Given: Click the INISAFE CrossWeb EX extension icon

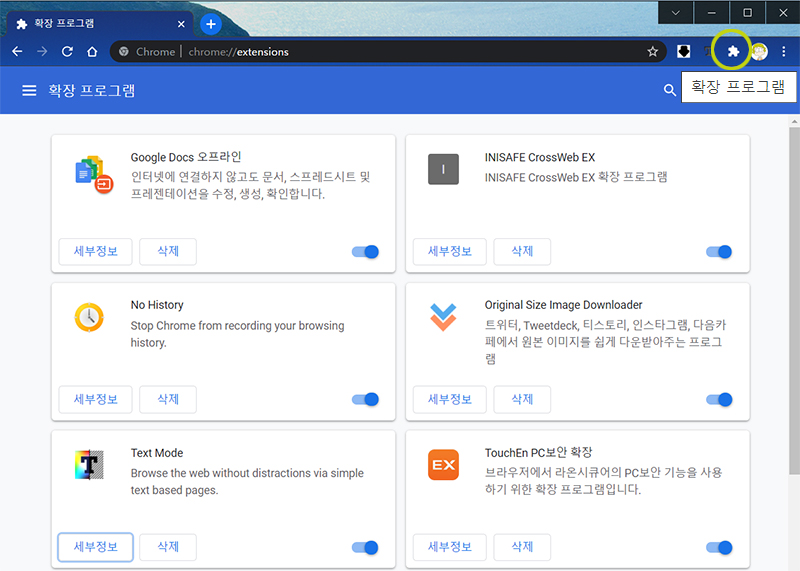Looking at the screenshot, I should coord(443,169).
